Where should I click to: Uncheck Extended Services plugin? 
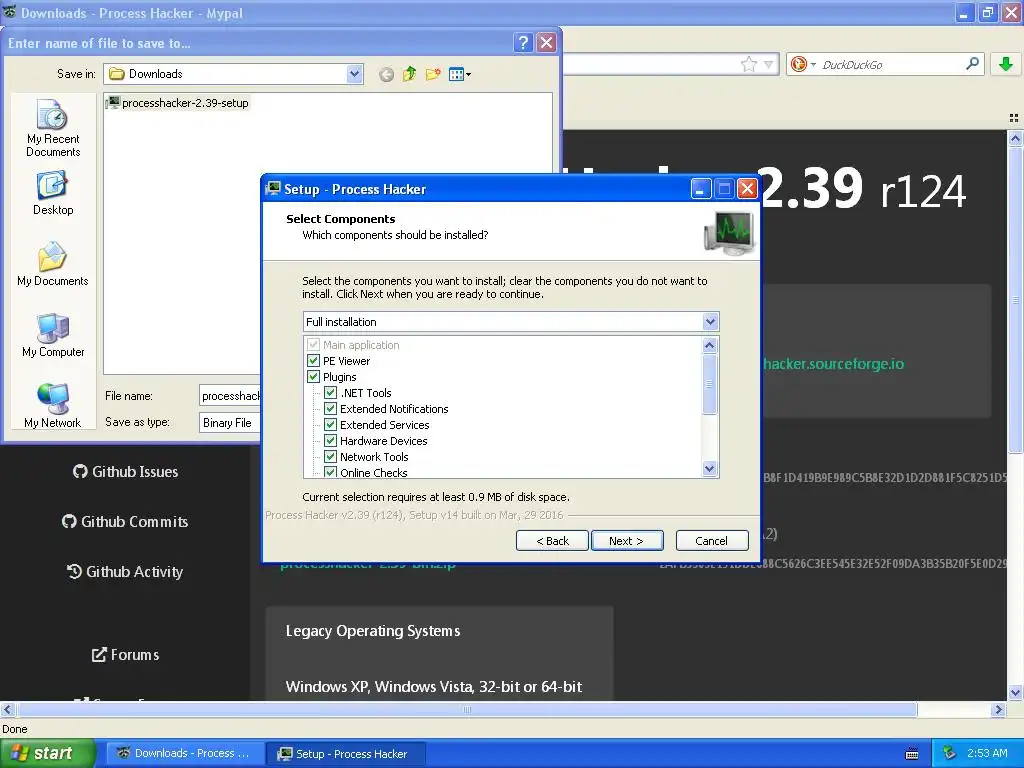[330, 425]
